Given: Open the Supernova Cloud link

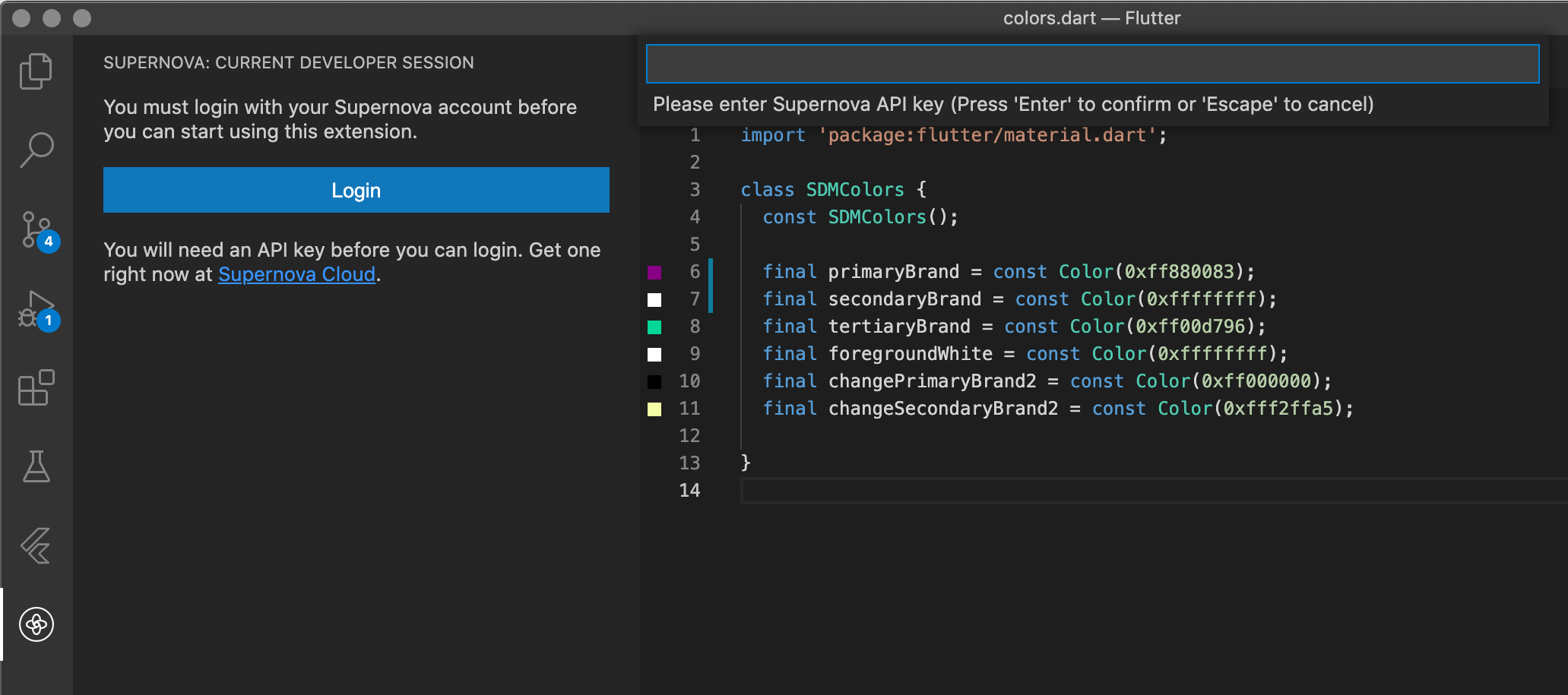Looking at the screenshot, I should coord(297,274).
